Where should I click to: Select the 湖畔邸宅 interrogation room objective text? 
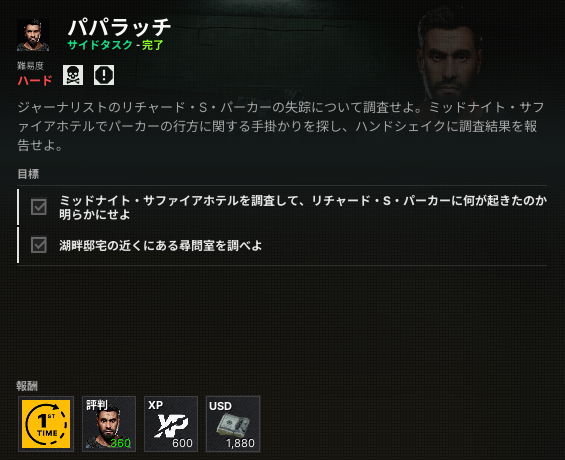160,245
